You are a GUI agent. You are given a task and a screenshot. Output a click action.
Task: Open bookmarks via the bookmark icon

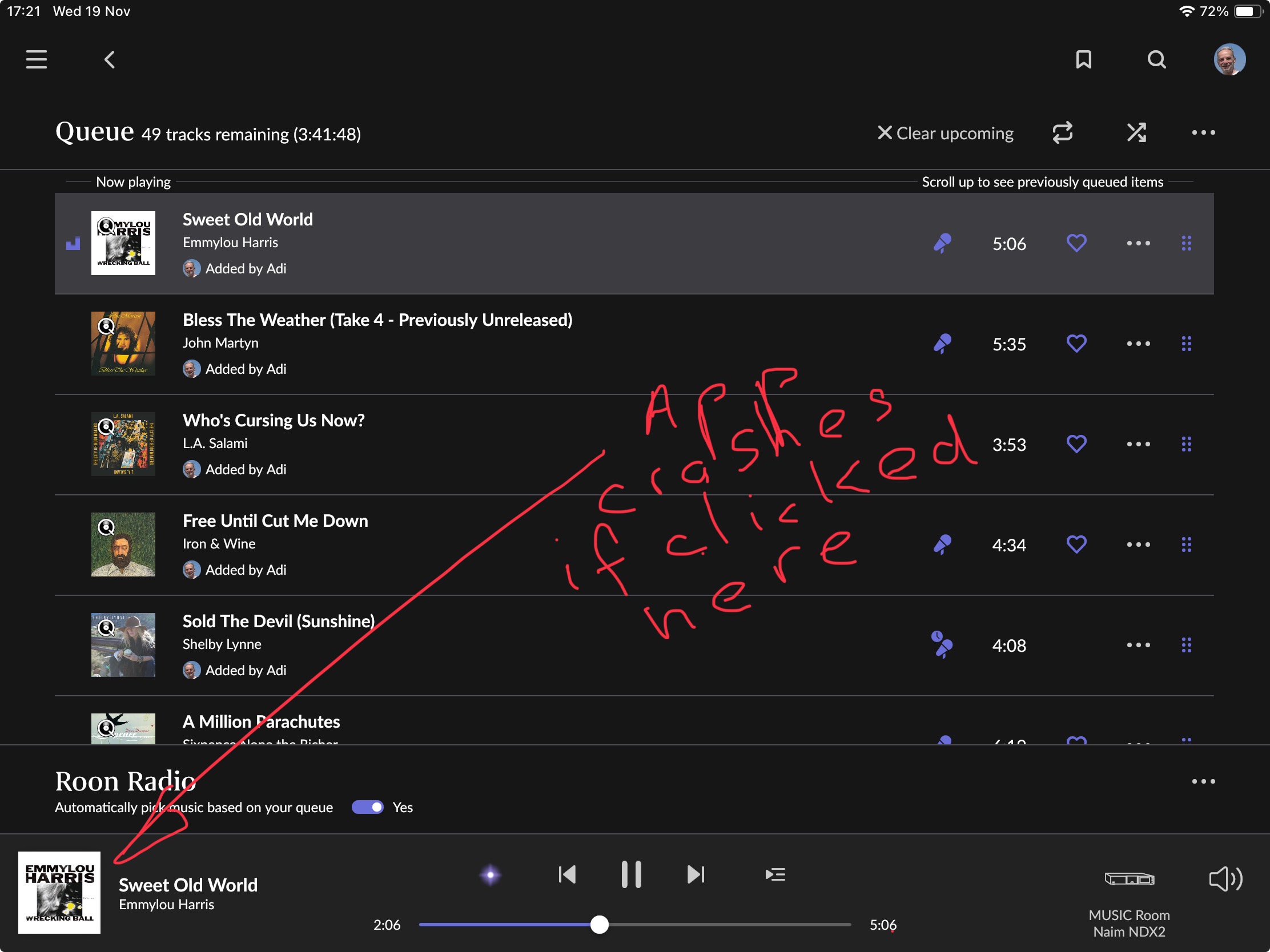click(x=1083, y=60)
